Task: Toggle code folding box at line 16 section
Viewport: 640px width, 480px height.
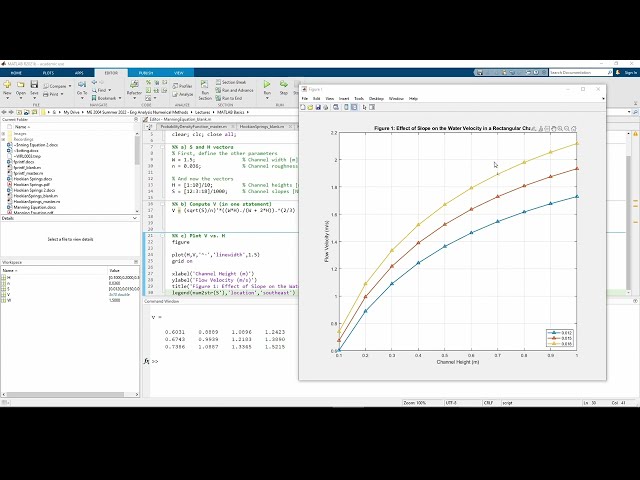Action: pyautogui.click(x=162, y=204)
